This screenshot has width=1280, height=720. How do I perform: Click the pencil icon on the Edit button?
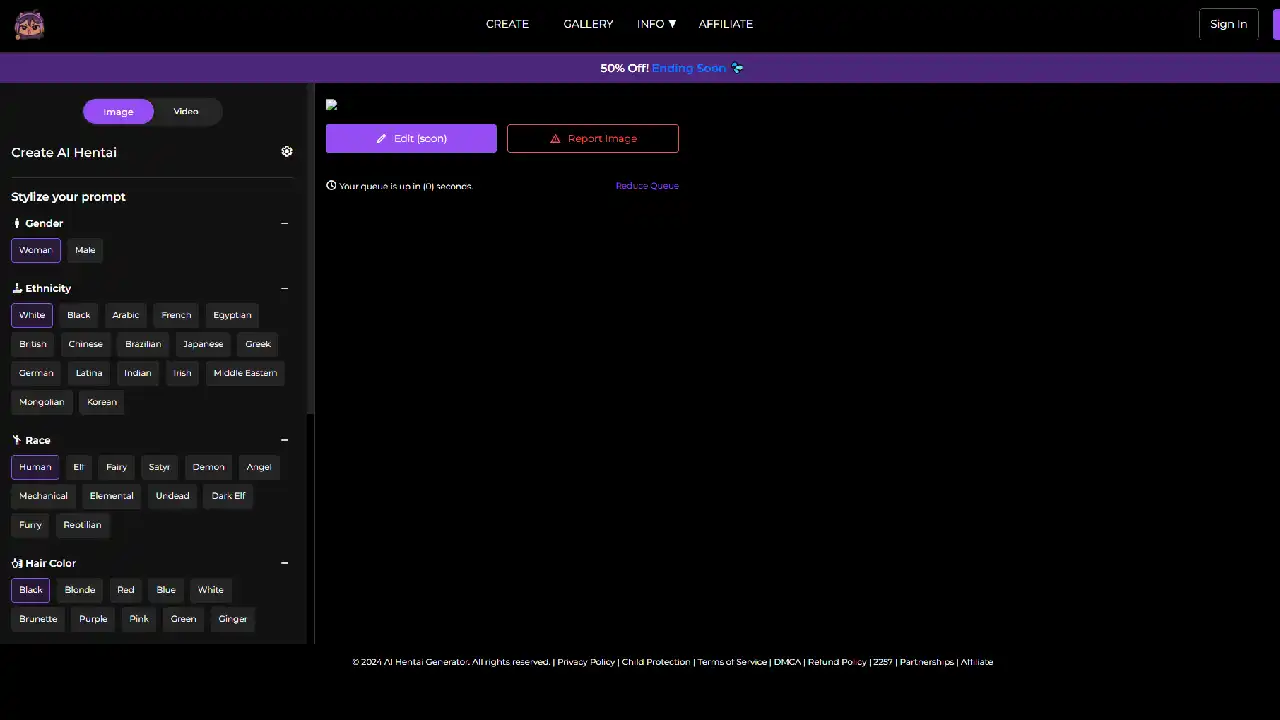(381, 139)
